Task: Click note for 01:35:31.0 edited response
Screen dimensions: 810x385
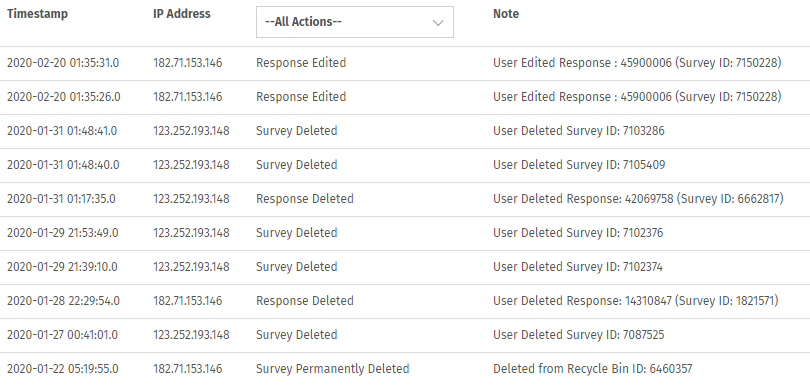Action: pos(637,63)
